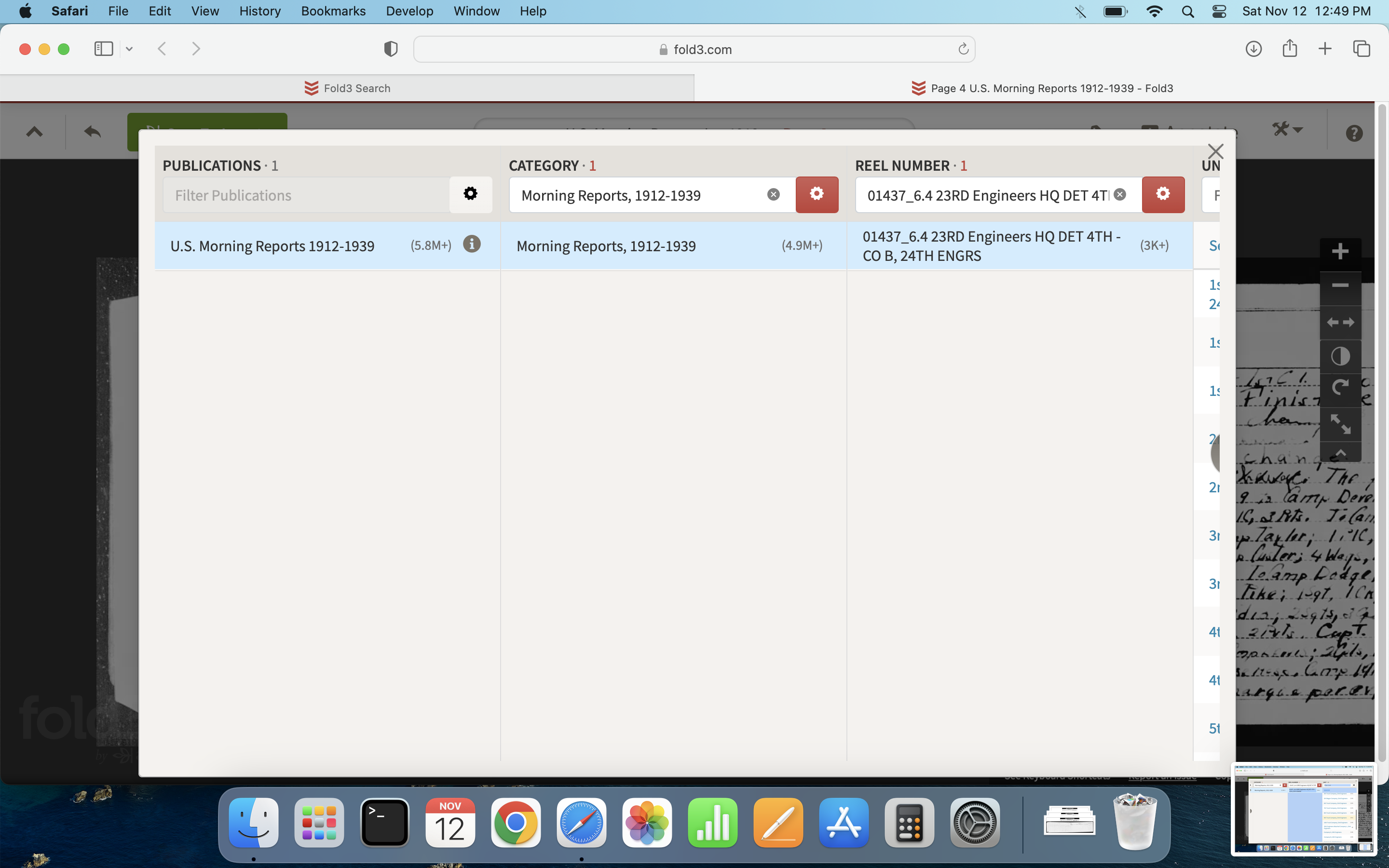Clear the Category filter text

(773, 195)
